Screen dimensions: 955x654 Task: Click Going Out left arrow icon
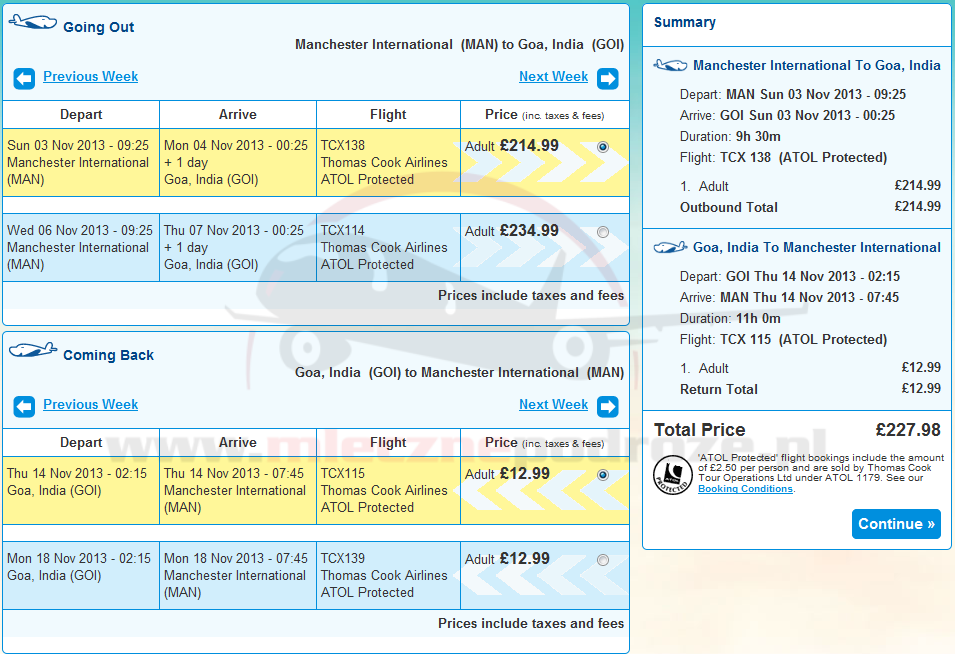tap(24, 78)
